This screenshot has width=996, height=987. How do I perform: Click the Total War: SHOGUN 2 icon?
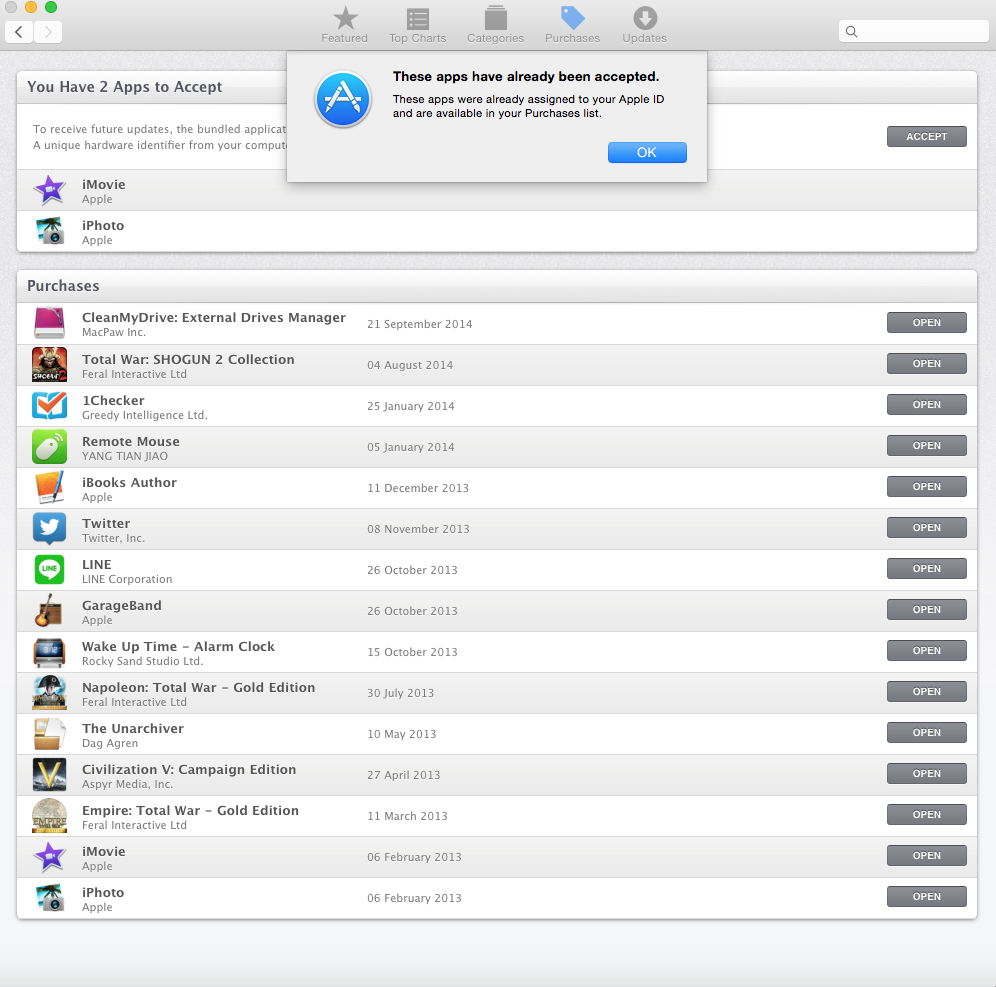coord(50,365)
